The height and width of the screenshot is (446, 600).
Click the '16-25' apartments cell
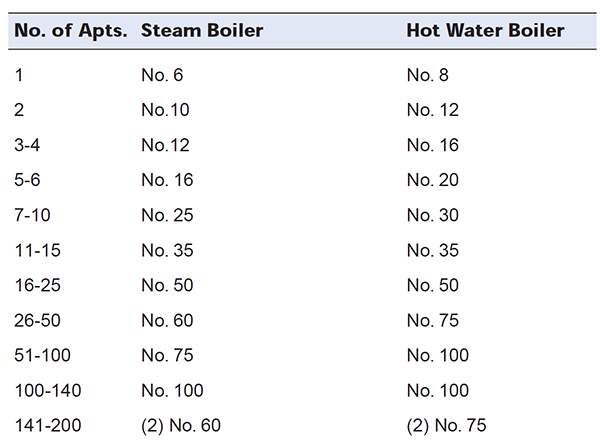[x=38, y=285]
